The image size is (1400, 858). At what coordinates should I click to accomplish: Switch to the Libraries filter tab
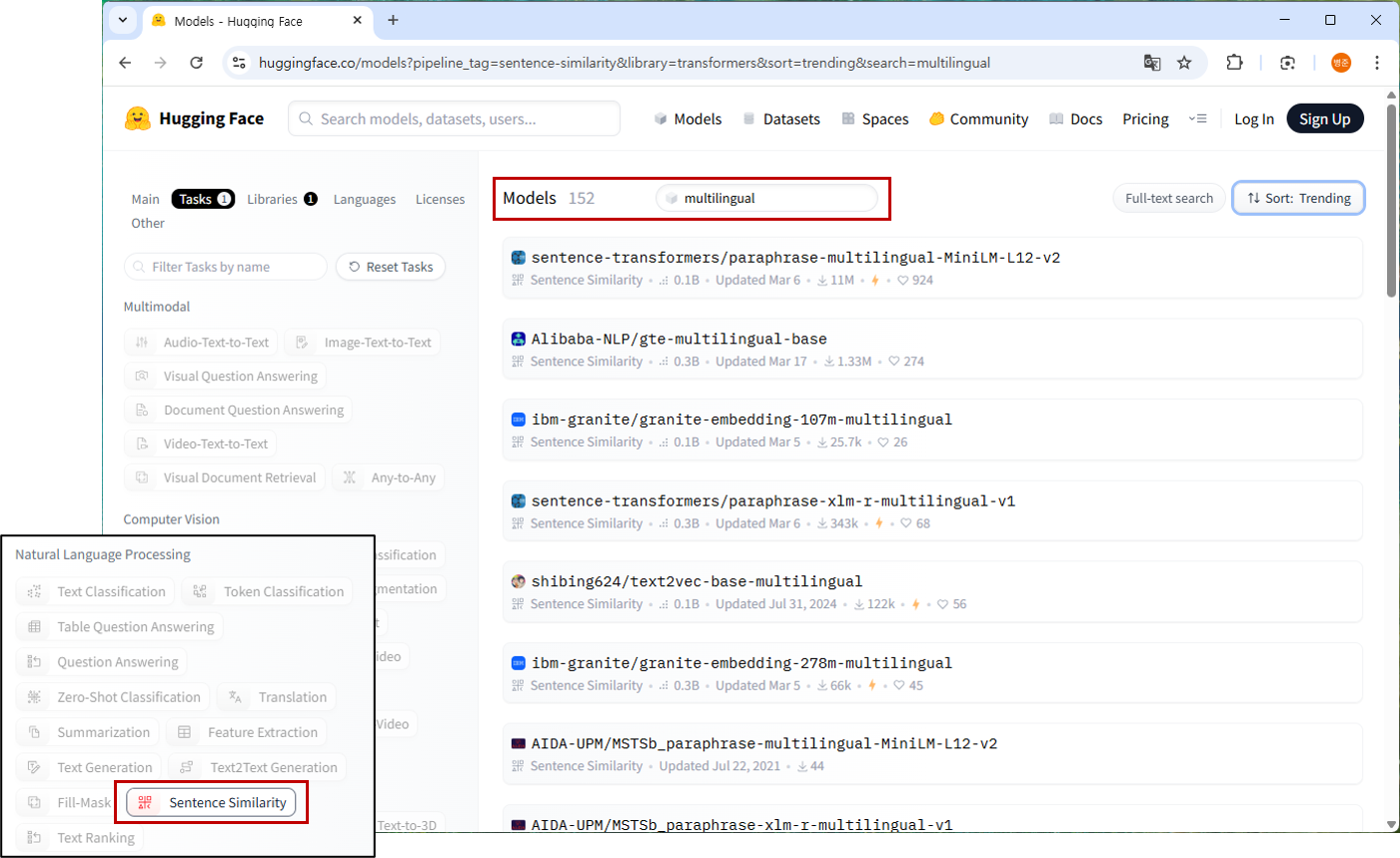click(282, 199)
